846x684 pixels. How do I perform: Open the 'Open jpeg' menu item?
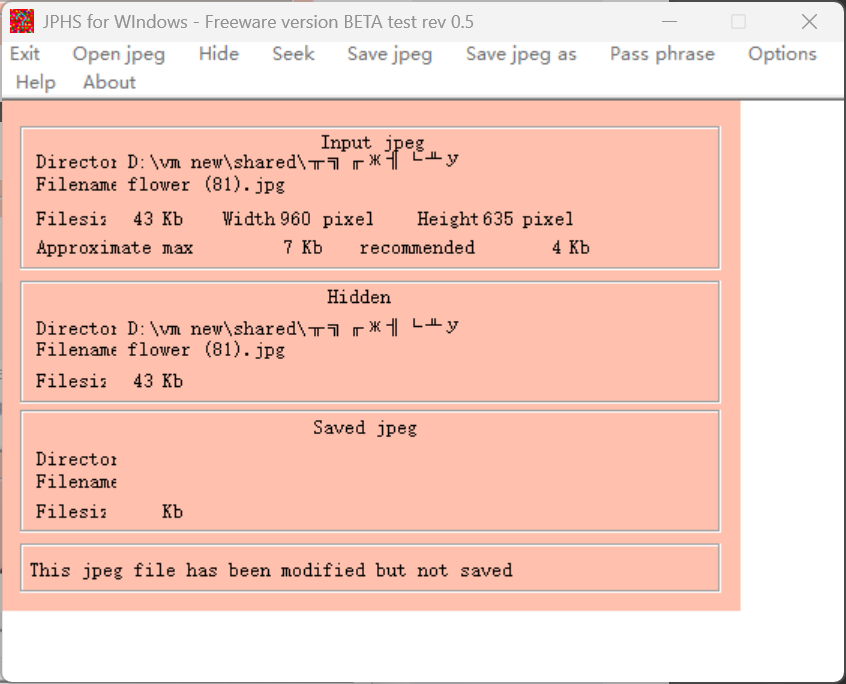[119, 54]
